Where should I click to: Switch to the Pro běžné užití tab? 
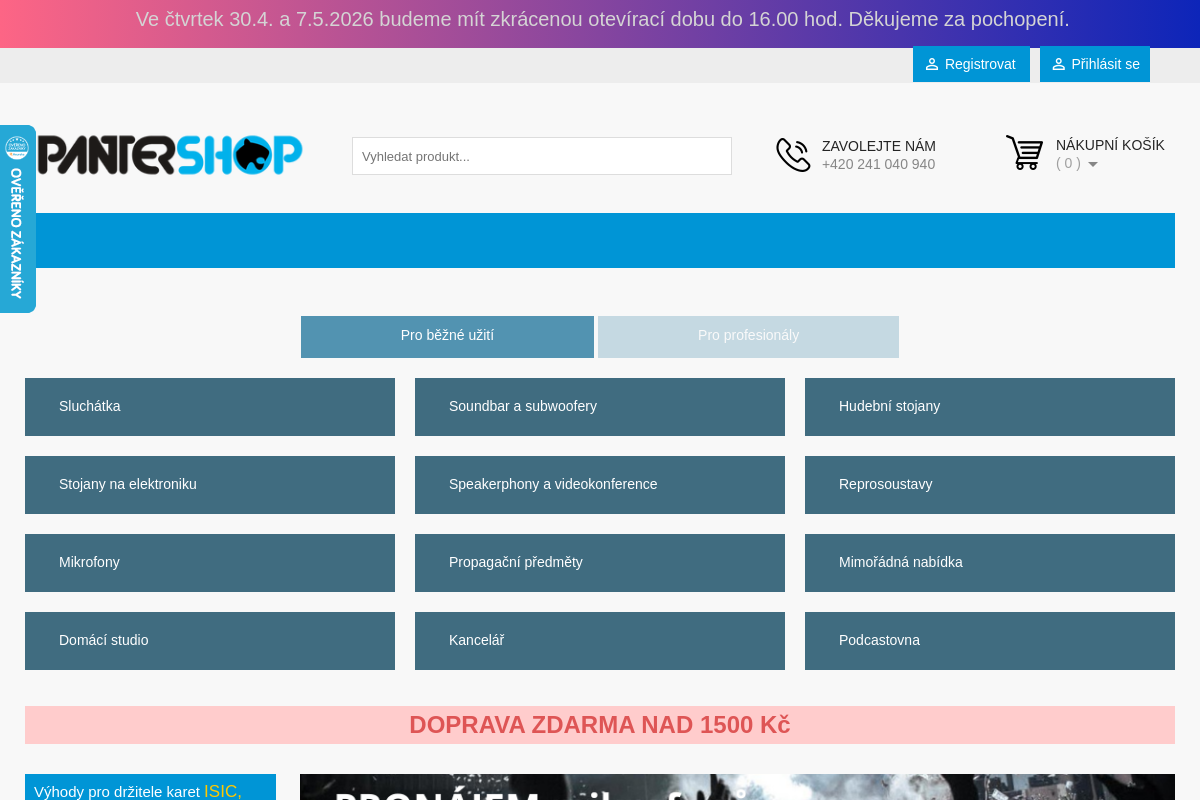tap(447, 336)
